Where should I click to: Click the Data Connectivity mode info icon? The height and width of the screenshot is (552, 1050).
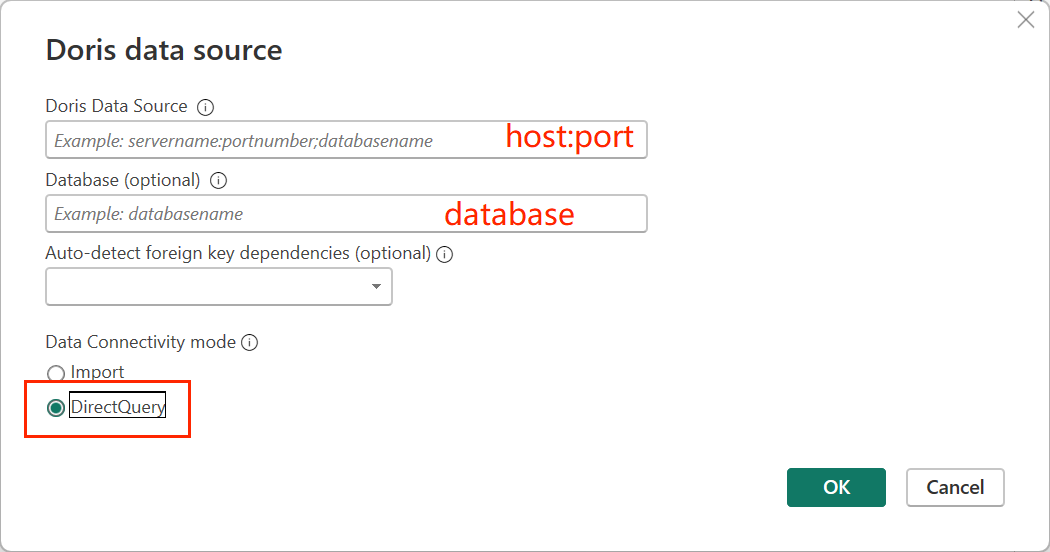point(250,343)
